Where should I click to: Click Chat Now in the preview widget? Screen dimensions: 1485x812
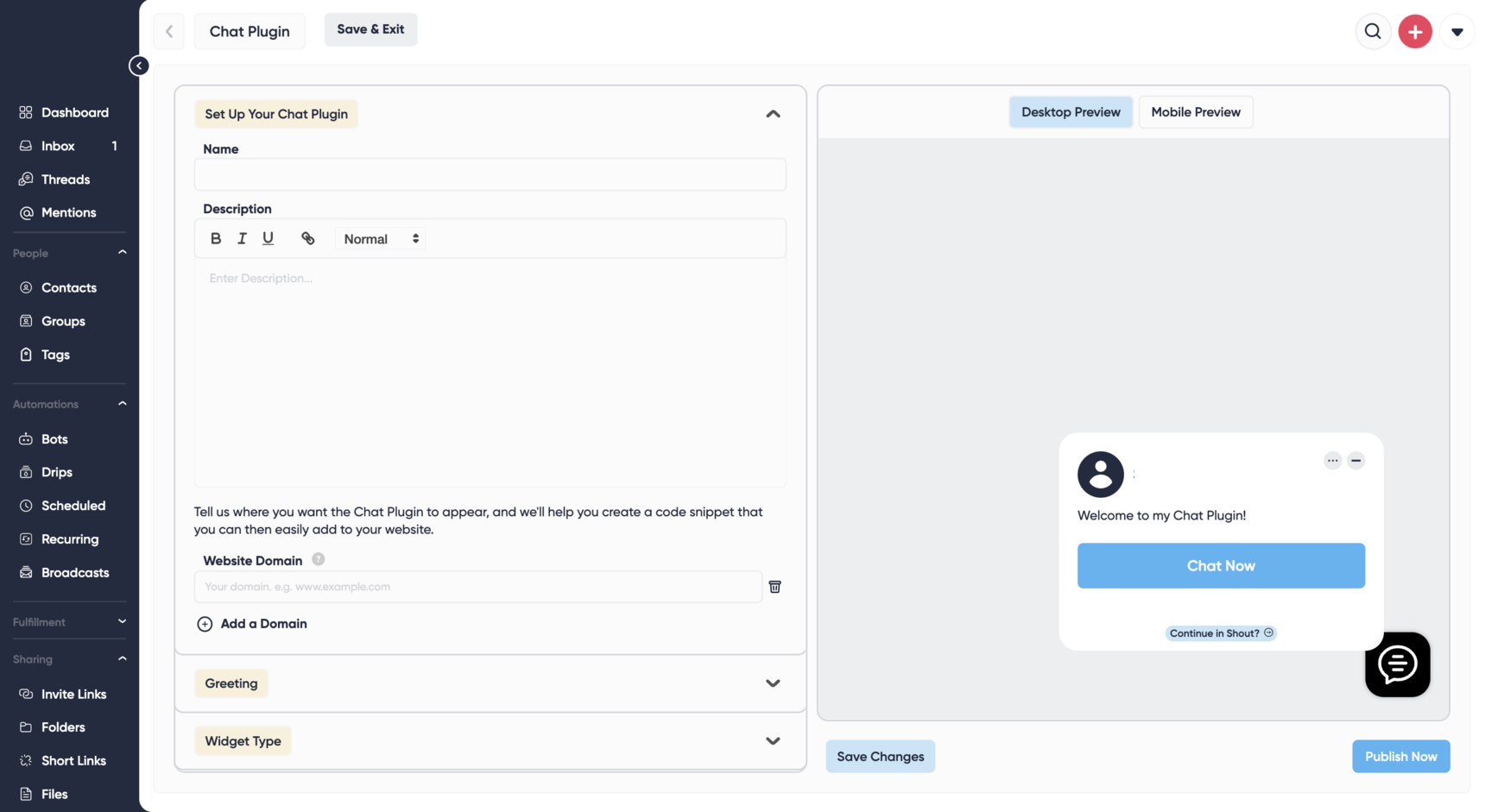(1221, 566)
